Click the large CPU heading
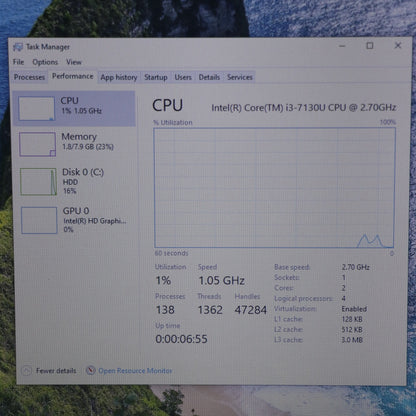The image size is (416, 416). pos(168,105)
